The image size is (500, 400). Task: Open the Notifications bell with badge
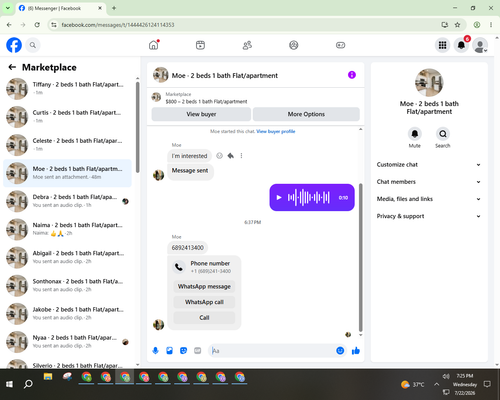461,45
